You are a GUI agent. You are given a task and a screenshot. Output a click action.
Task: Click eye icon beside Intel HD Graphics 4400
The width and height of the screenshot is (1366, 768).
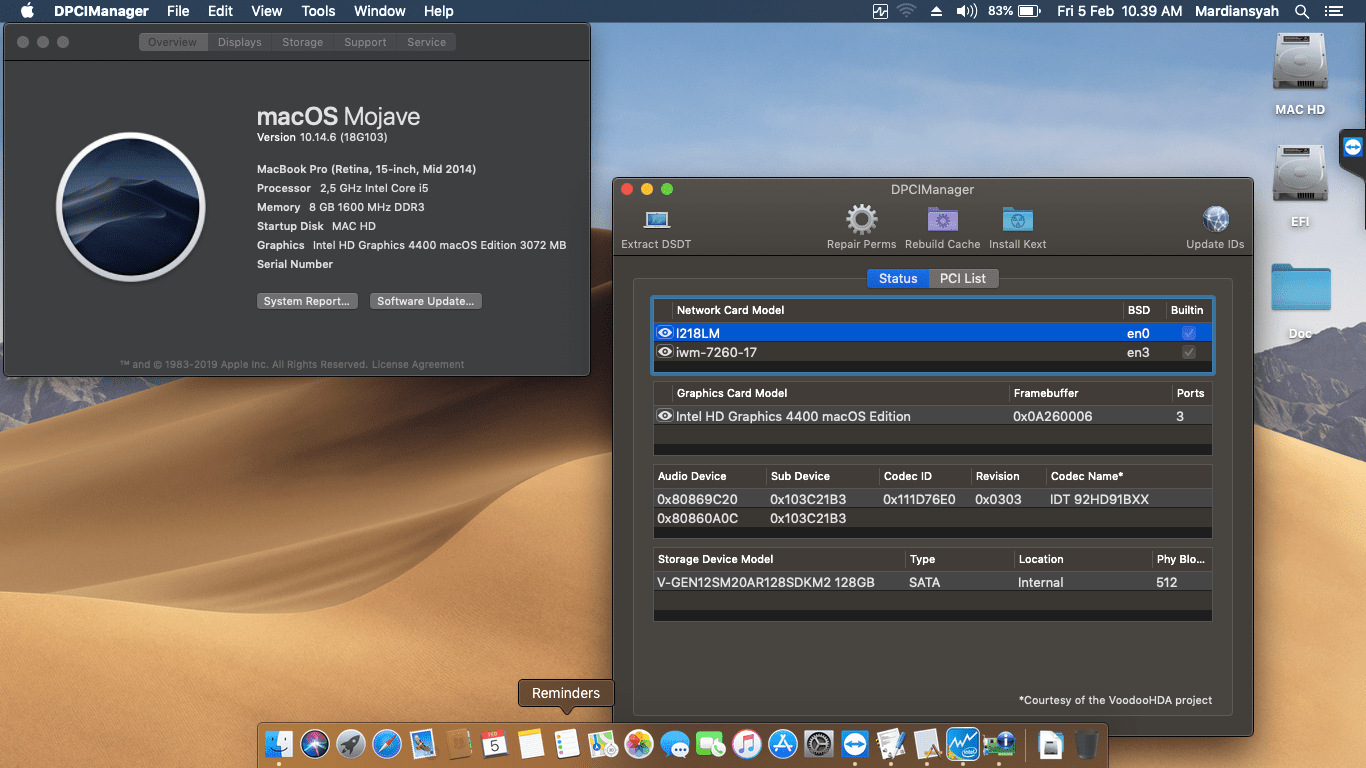(664, 416)
